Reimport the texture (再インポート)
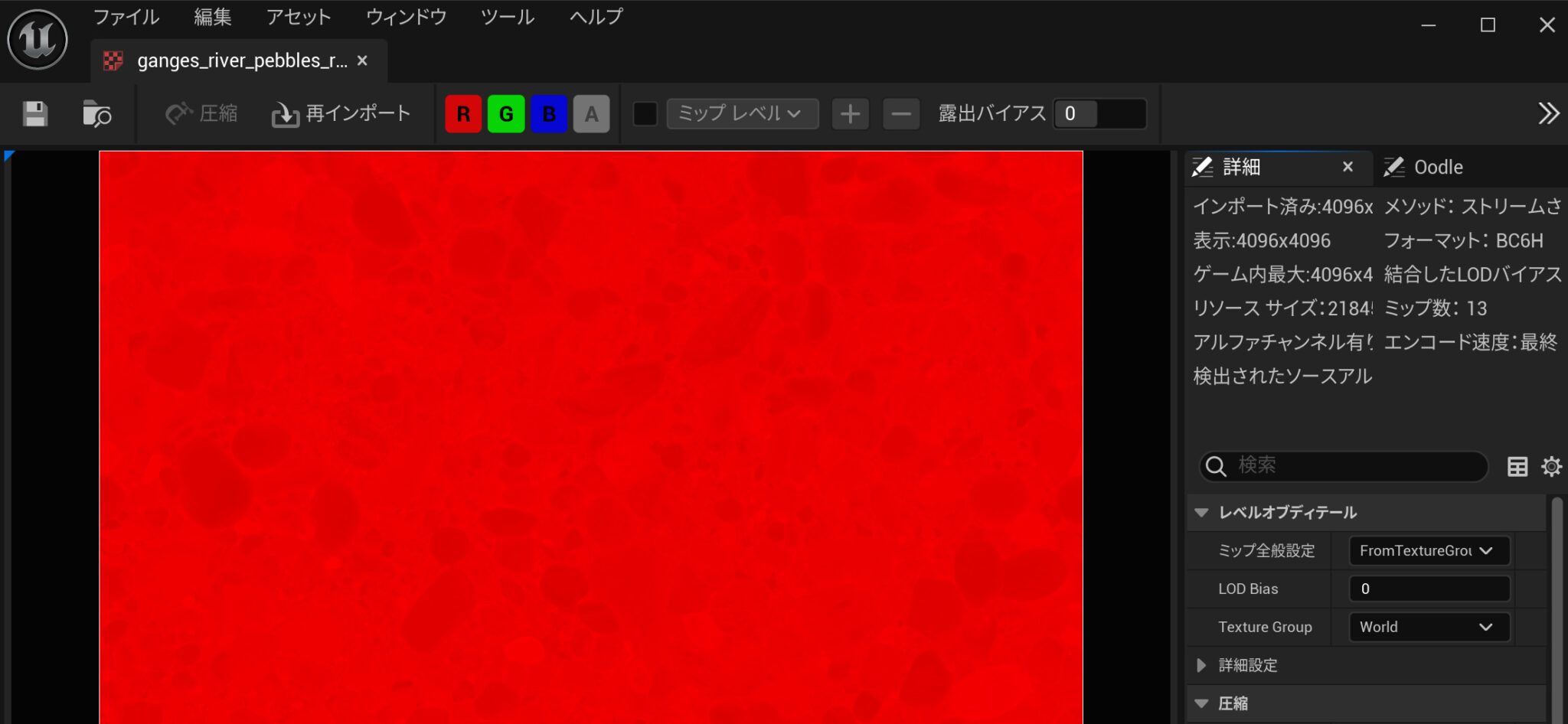This screenshot has height=724, width=1568. 340,113
